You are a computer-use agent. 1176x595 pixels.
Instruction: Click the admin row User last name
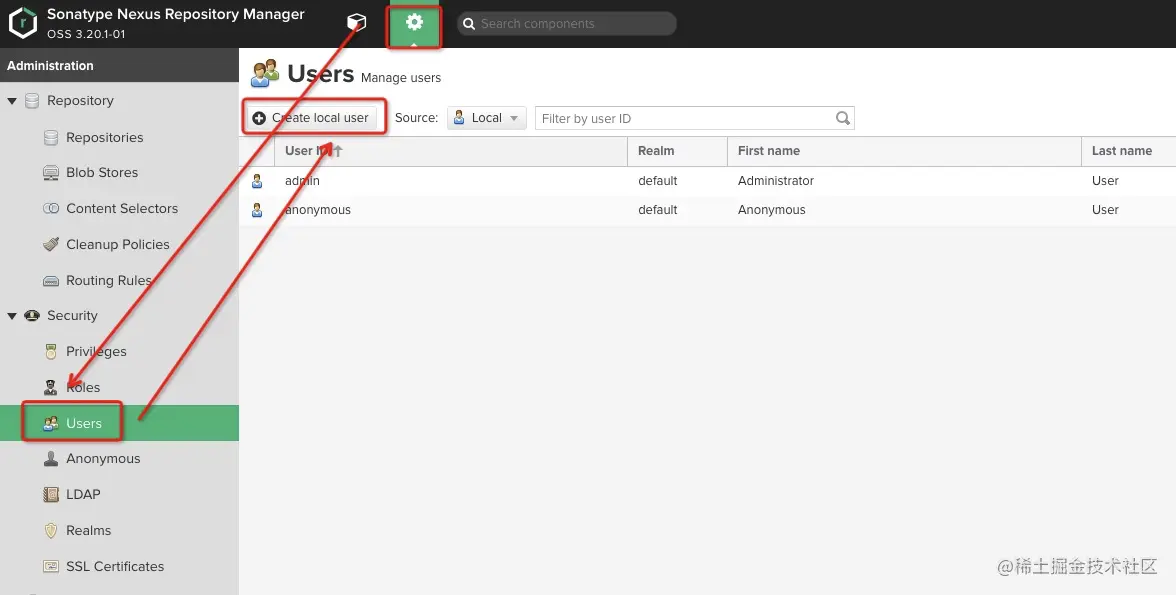(x=1106, y=181)
